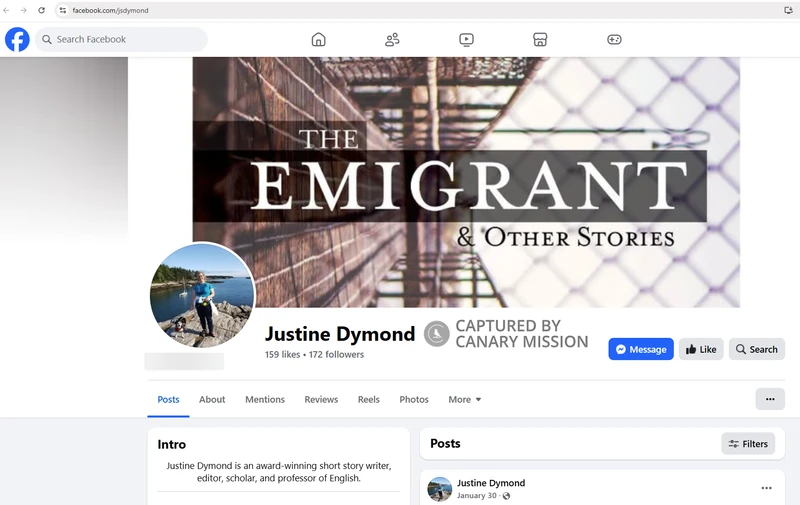
Task: Switch to the Photos tab
Action: point(414,399)
